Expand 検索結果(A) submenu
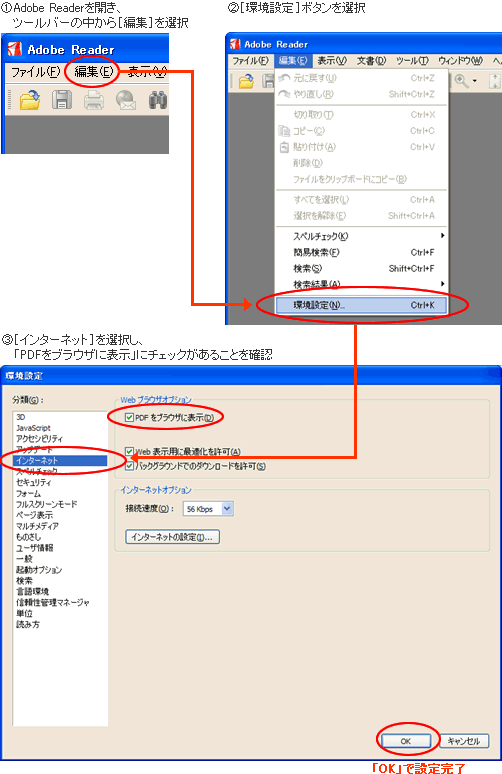The image size is (502, 774). (x=361, y=284)
